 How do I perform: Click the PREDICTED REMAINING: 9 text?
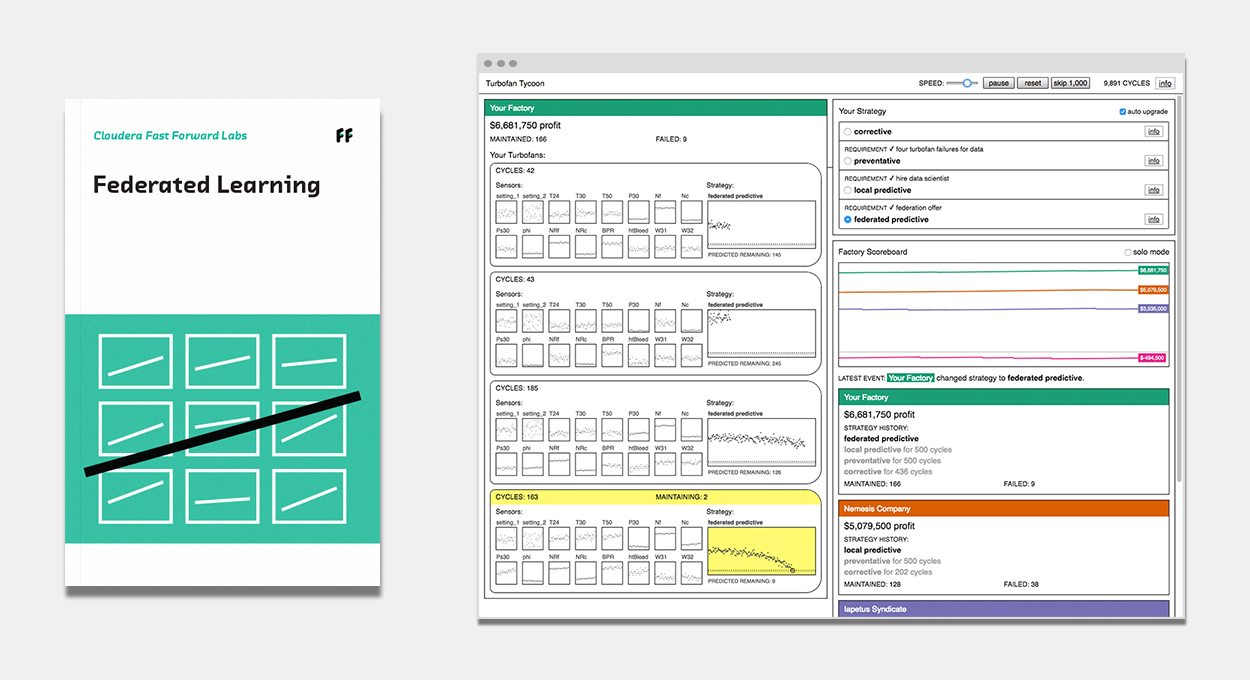[x=741, y=581]
